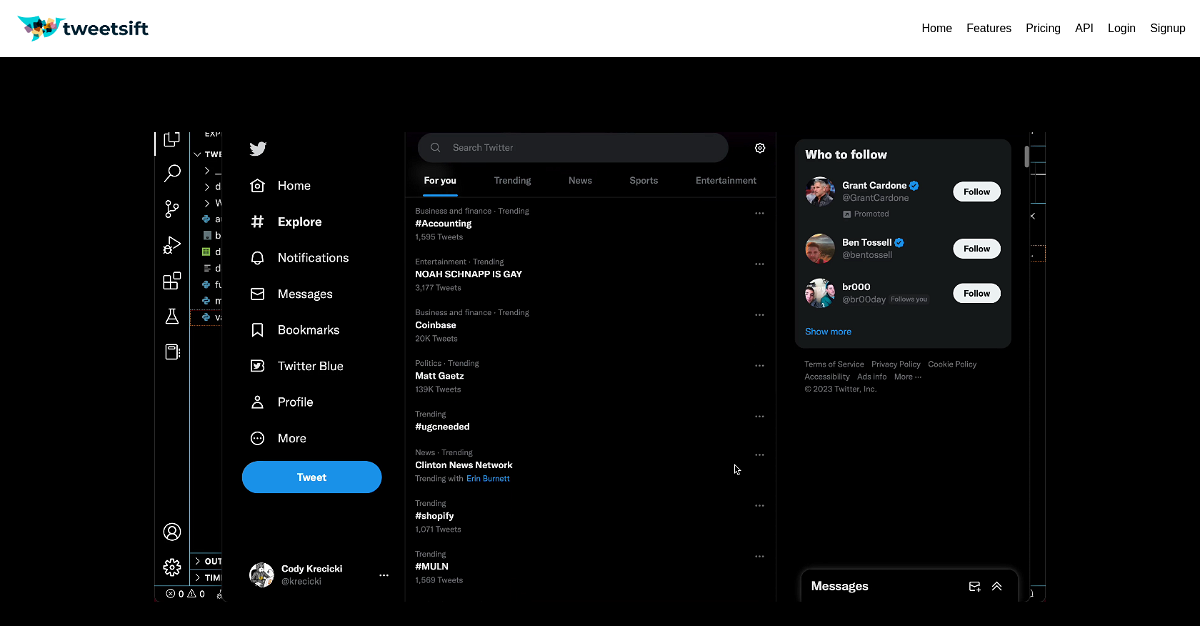Open the Source Control view icon
The width and height of the screenshot is (1200, 626).
point(172,209)
